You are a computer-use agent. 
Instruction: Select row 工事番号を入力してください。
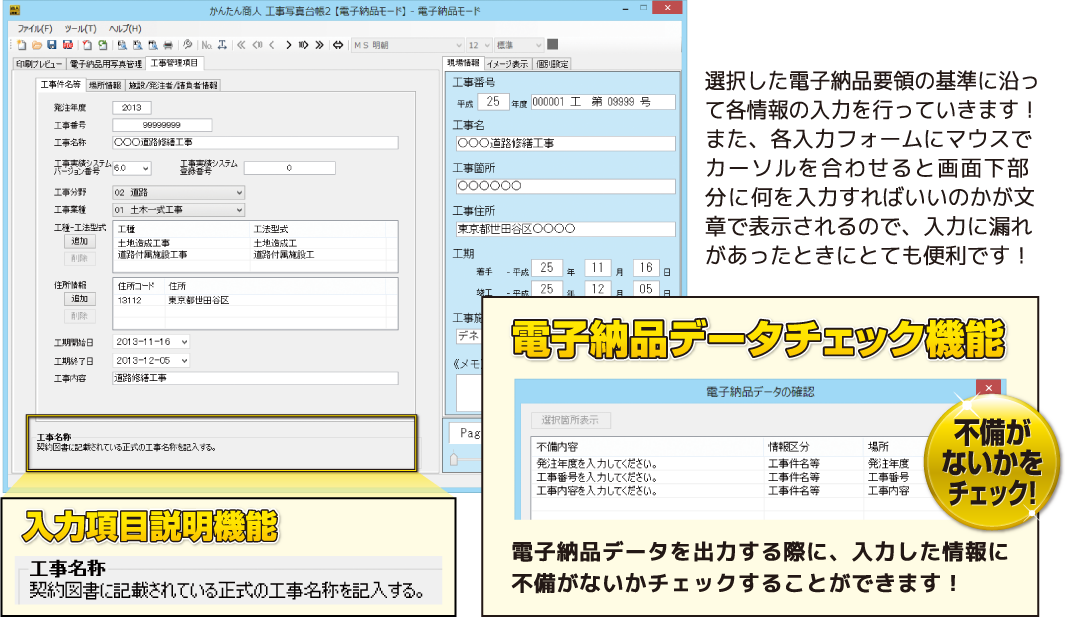[x=730, y=477]
